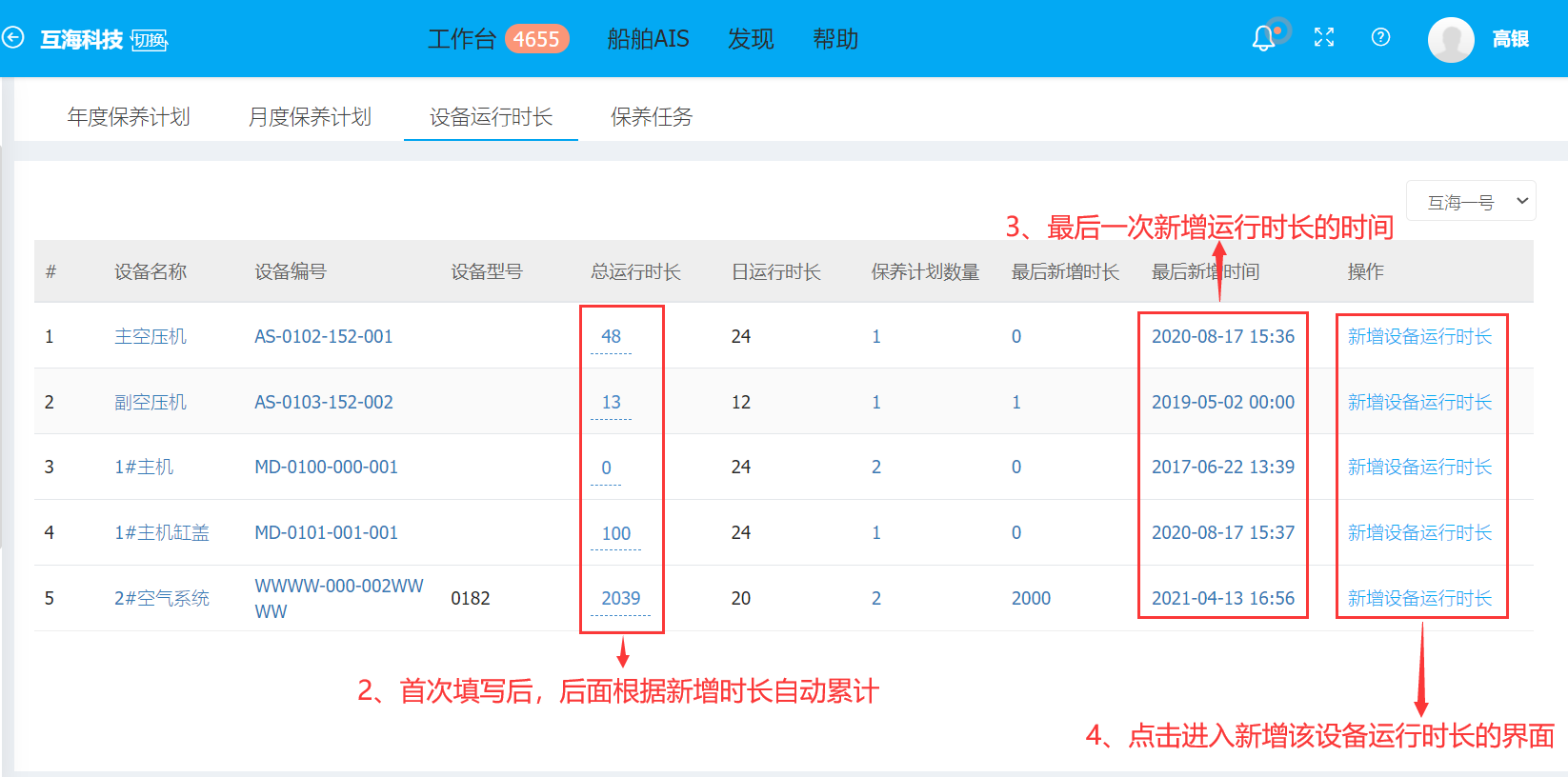The width and height of the screenshot is (1568, 777).
Task: Click last added time 2017-06-22 13:39
Action: (1223, 467)
